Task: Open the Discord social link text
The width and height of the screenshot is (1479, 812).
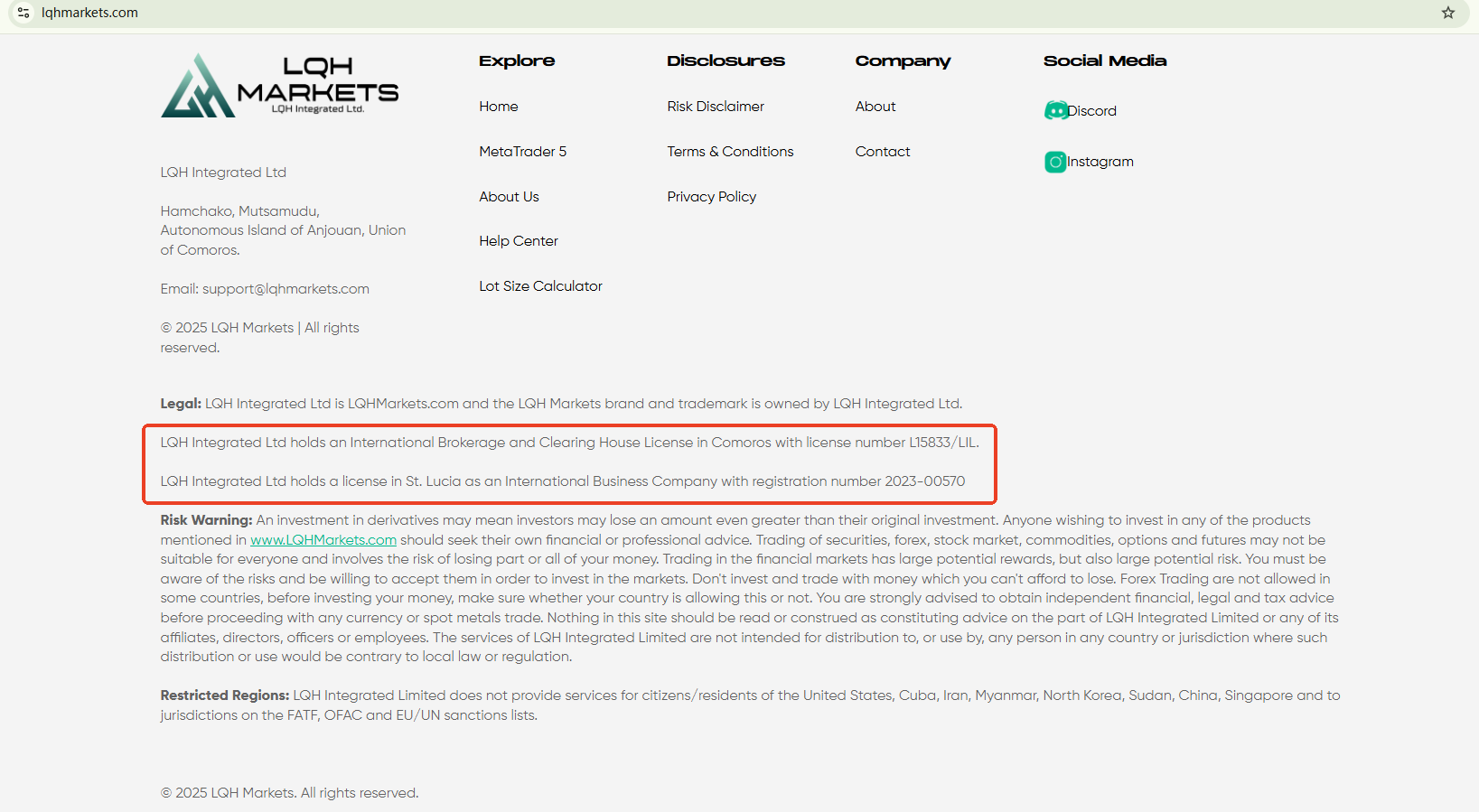Action: point(1092,111)
